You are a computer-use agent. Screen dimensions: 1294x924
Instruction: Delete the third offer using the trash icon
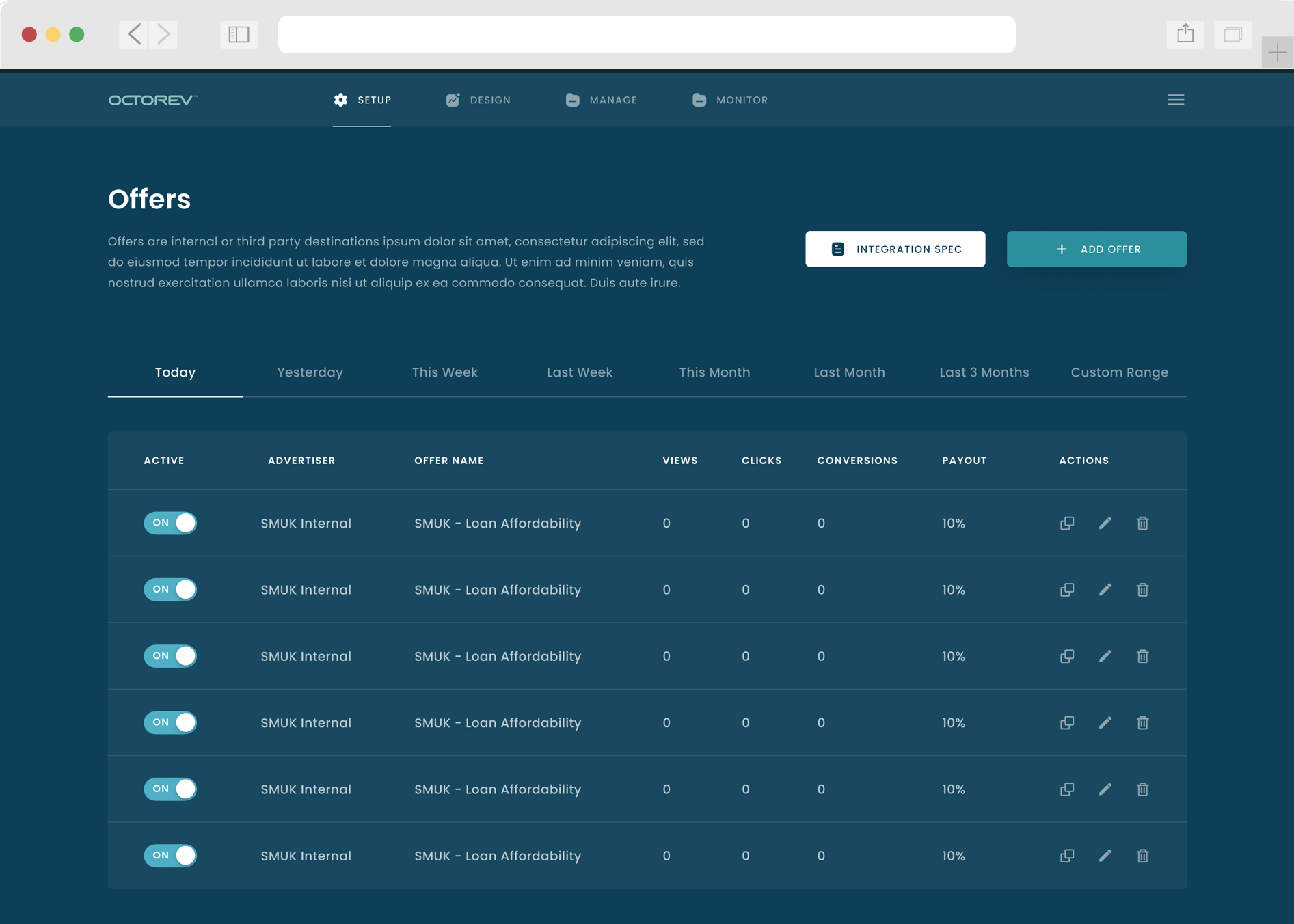[x=1142, y=656]
